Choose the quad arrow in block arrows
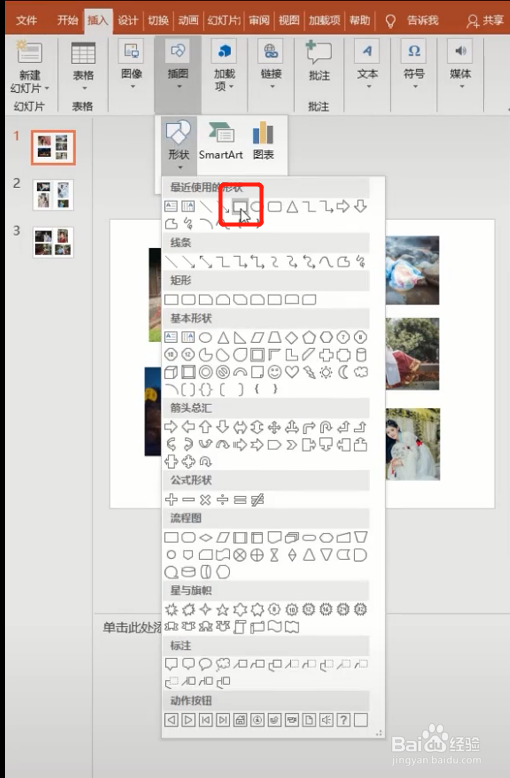 (x=274, y=427)
